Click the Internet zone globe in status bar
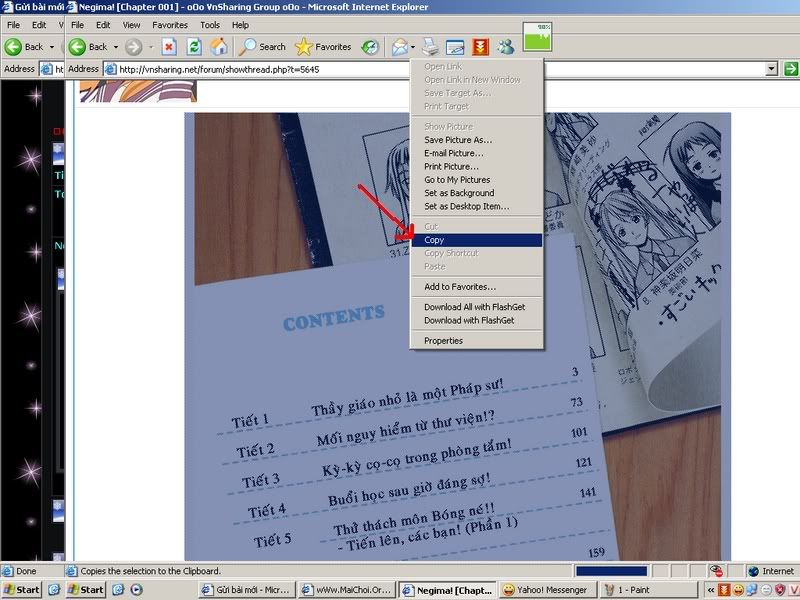Image resolution: width=800 pixels, height=600 pixels. (x=753, y=571)
